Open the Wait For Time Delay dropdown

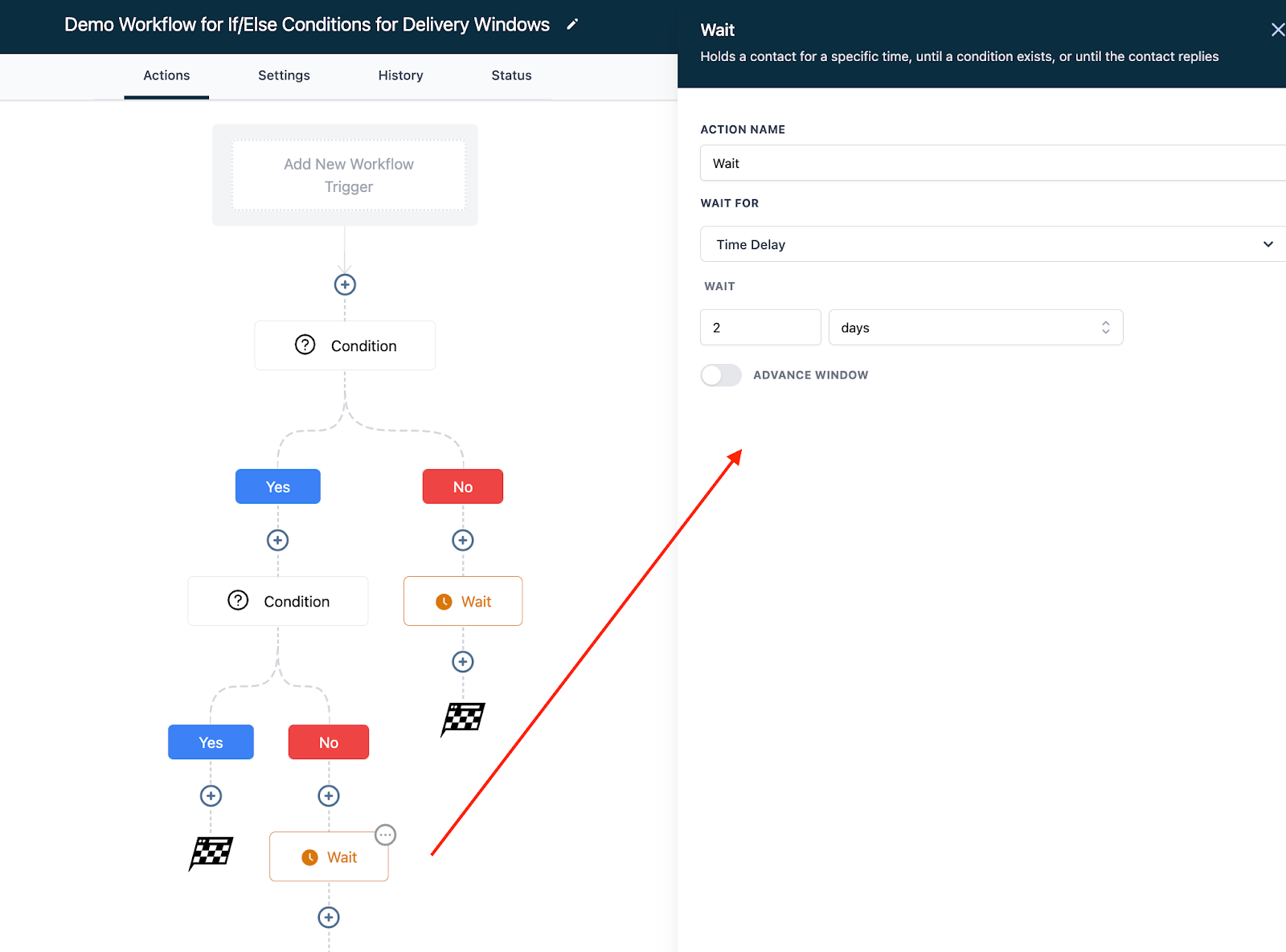(992, 244)
